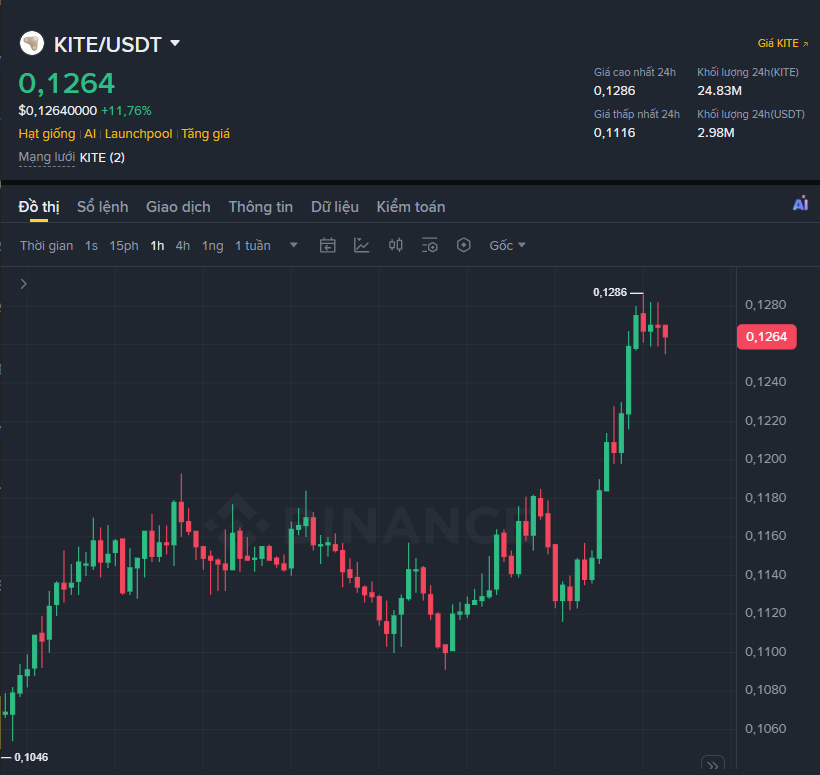This screenshot has height=775, width=820.
Task: Click the Launchpool tag
Action: [x=139, y=134]
